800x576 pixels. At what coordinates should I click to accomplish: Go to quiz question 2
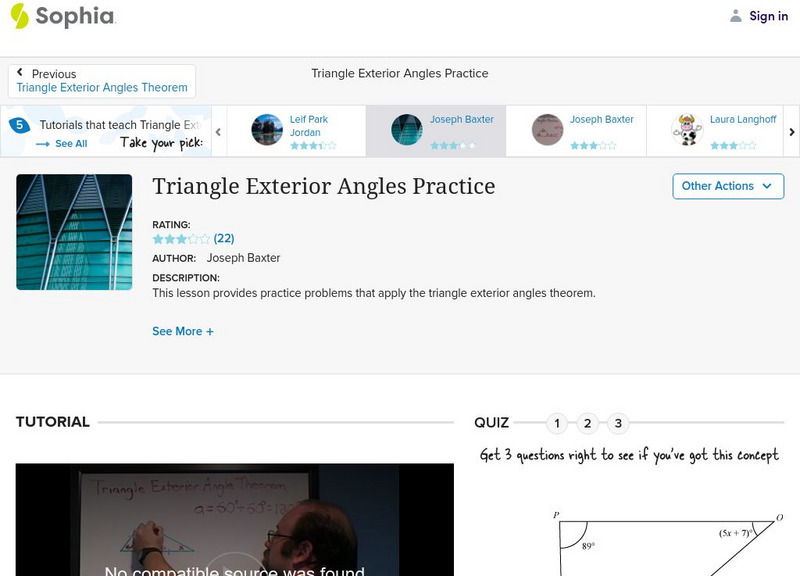[x=587, y=423]
